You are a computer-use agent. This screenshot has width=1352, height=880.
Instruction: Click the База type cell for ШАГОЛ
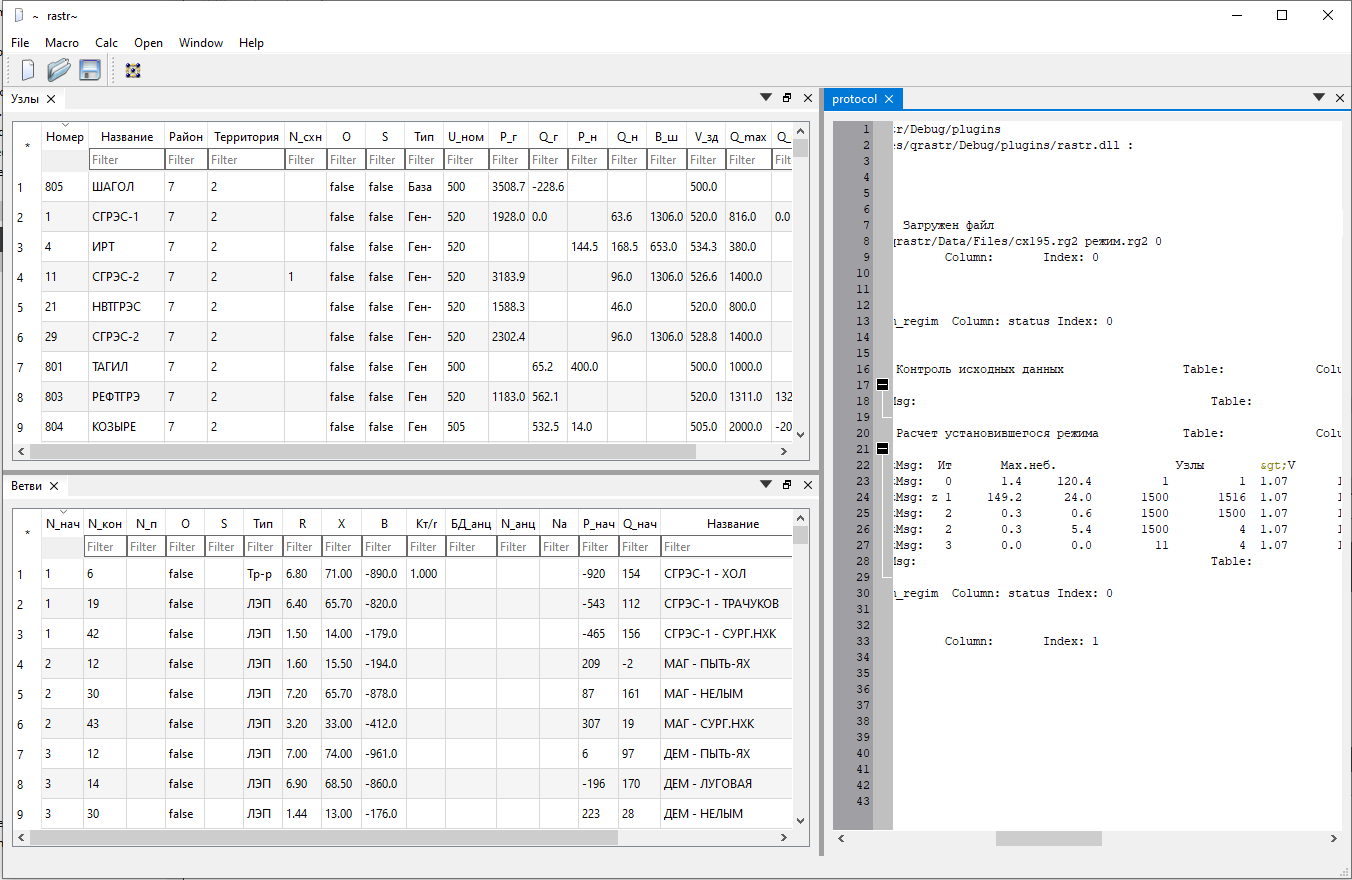pos(424,187)
